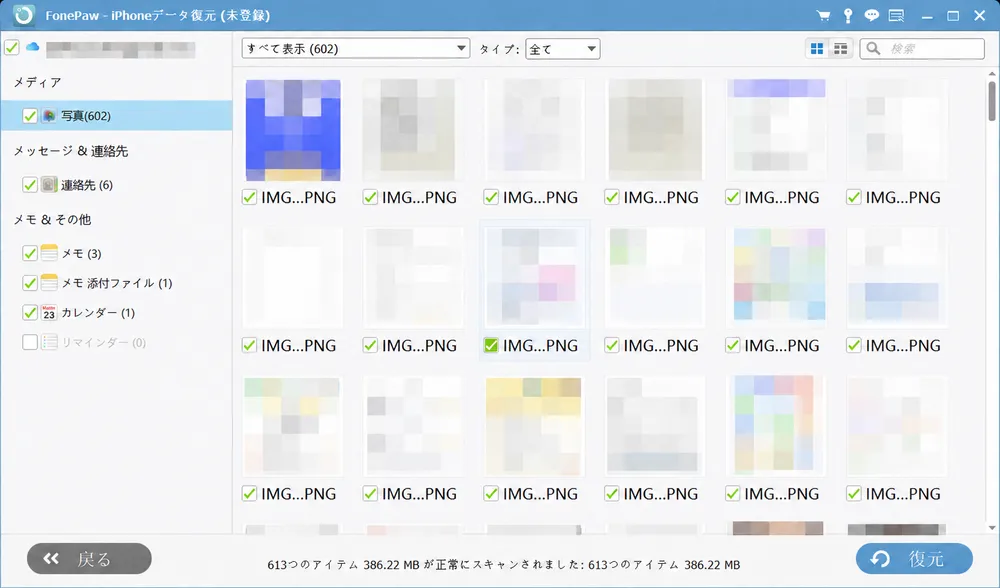Click the search magnifier icon

(874, 48)
